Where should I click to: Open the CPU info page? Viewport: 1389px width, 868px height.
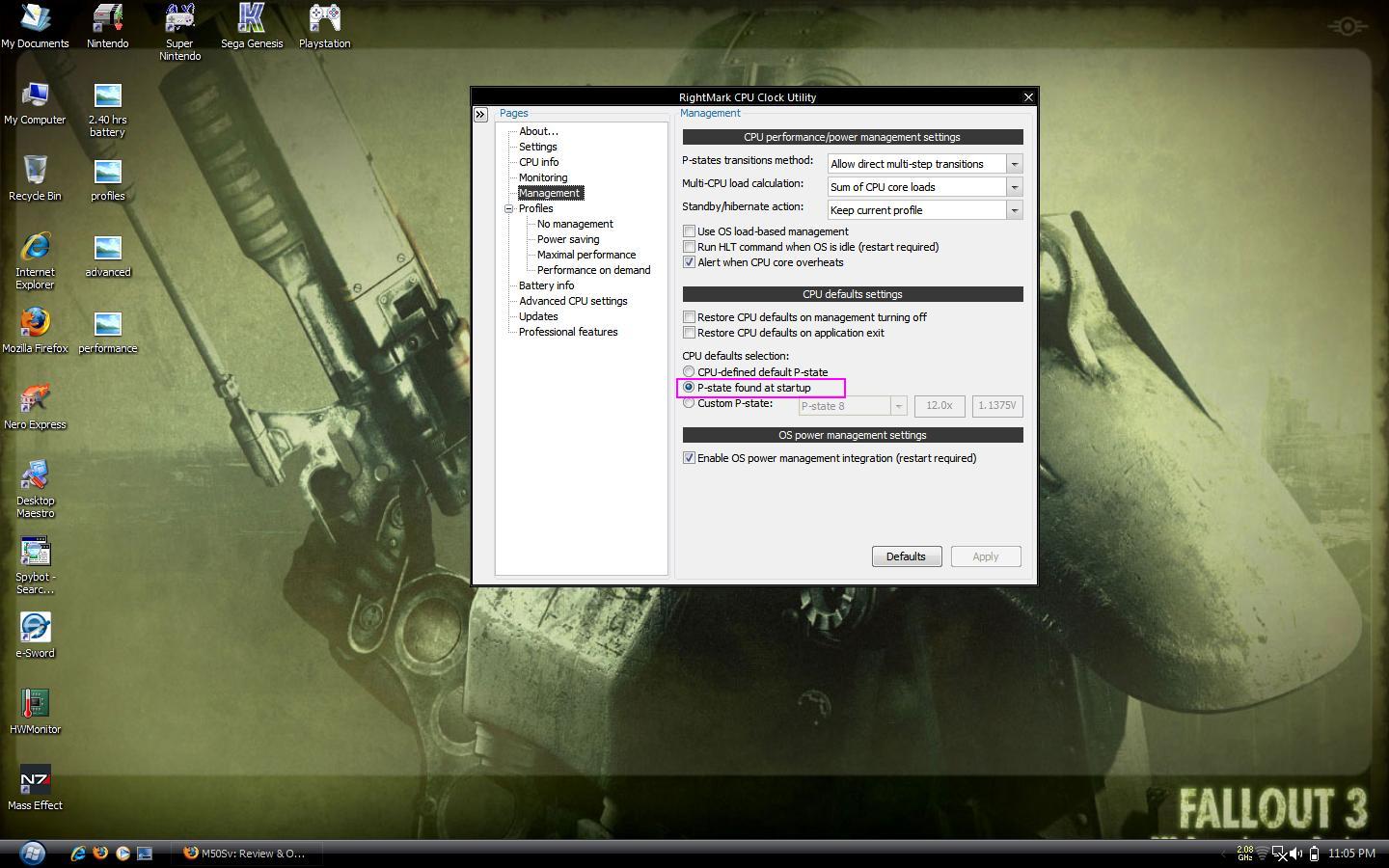coord(538,162)
